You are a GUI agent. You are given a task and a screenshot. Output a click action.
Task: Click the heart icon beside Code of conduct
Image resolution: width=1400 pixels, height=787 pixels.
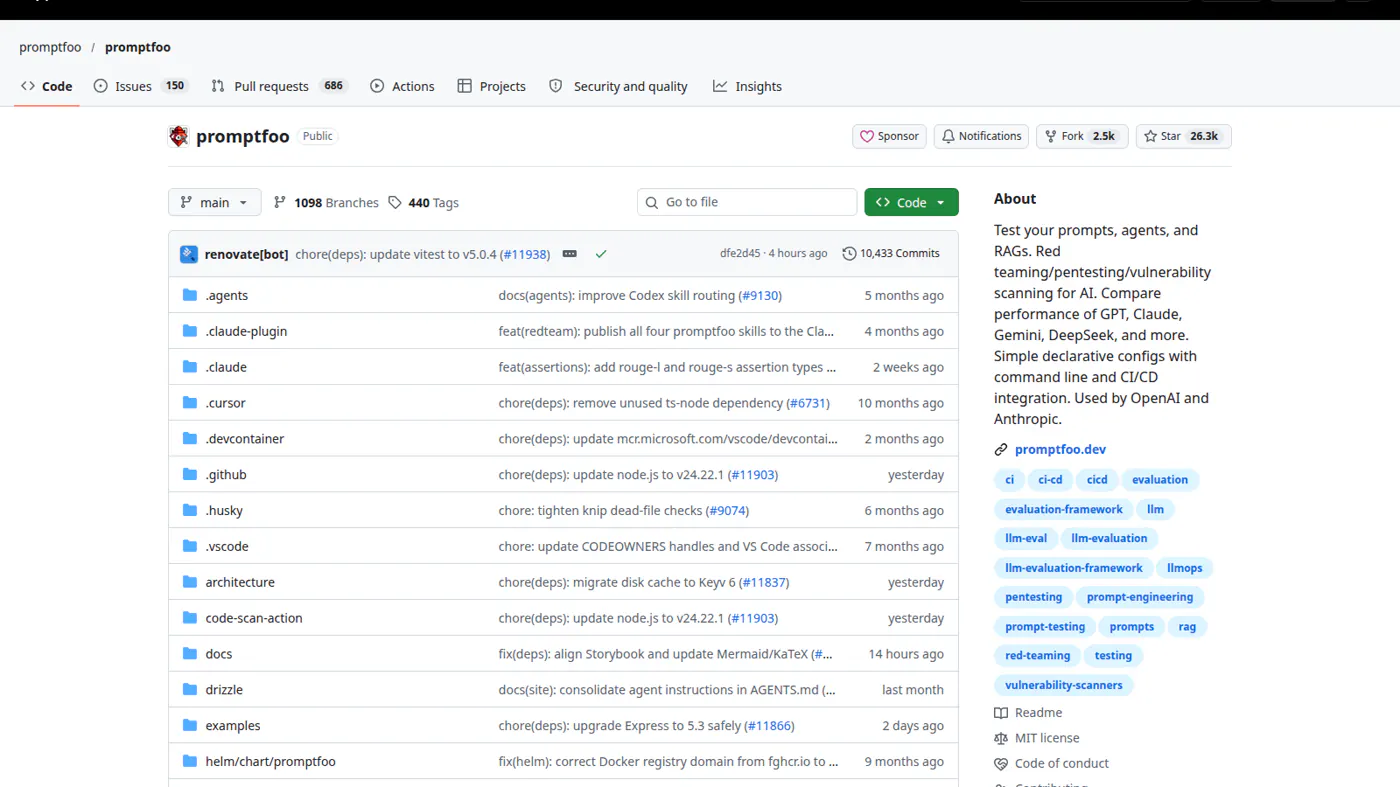[1001, 763]
